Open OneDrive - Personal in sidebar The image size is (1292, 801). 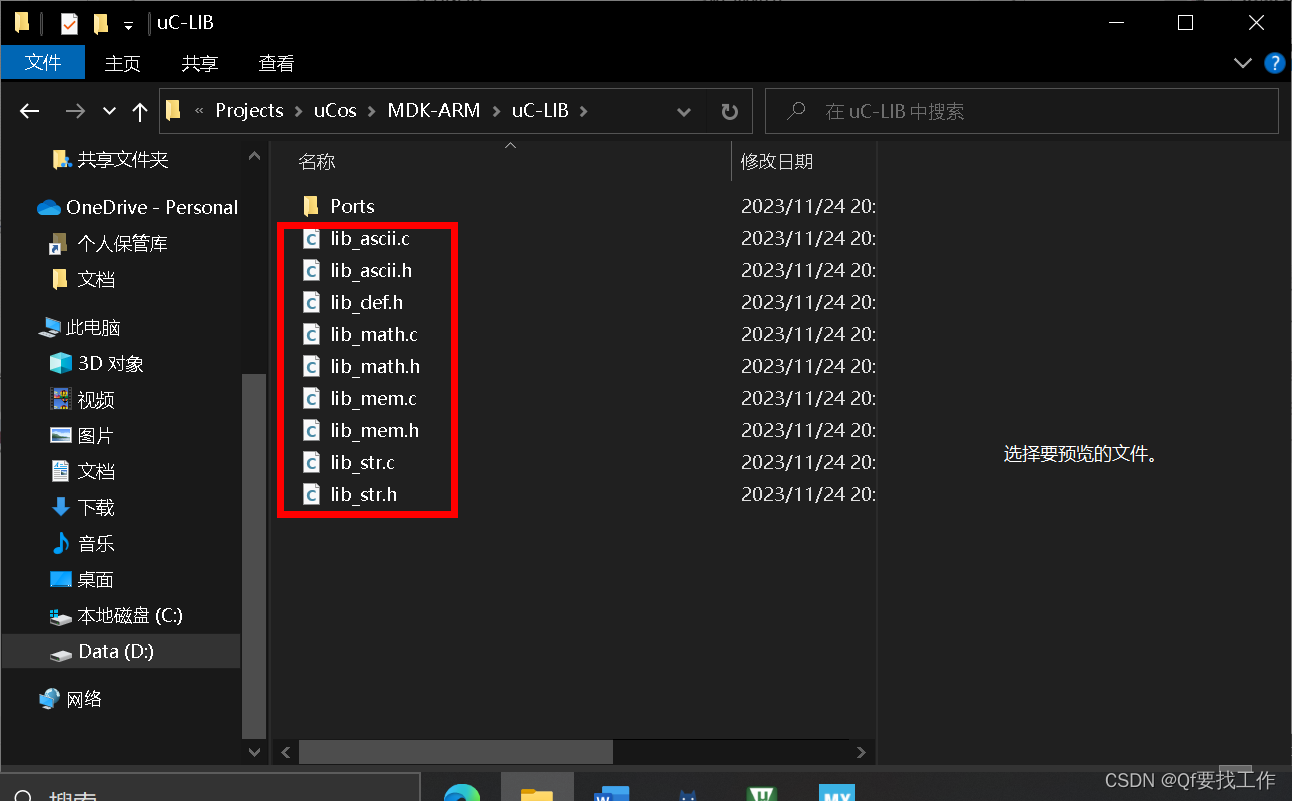[x=151, y=207]
